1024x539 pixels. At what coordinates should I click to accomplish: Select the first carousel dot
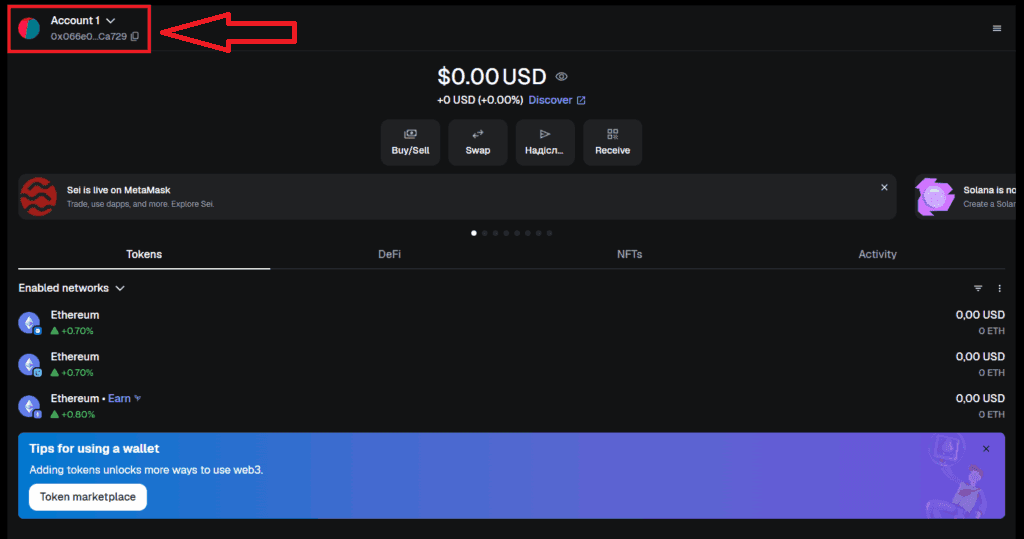tap(473, 233)
